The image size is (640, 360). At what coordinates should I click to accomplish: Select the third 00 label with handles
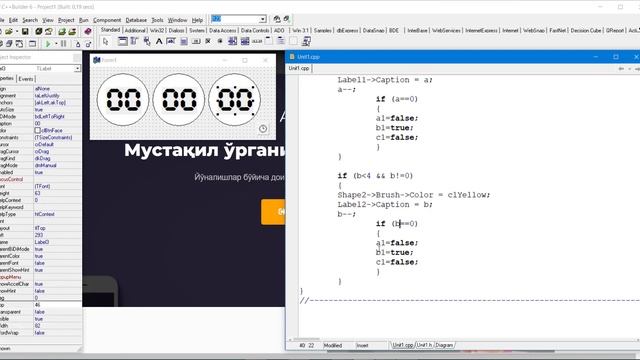(x=235, y=100)
